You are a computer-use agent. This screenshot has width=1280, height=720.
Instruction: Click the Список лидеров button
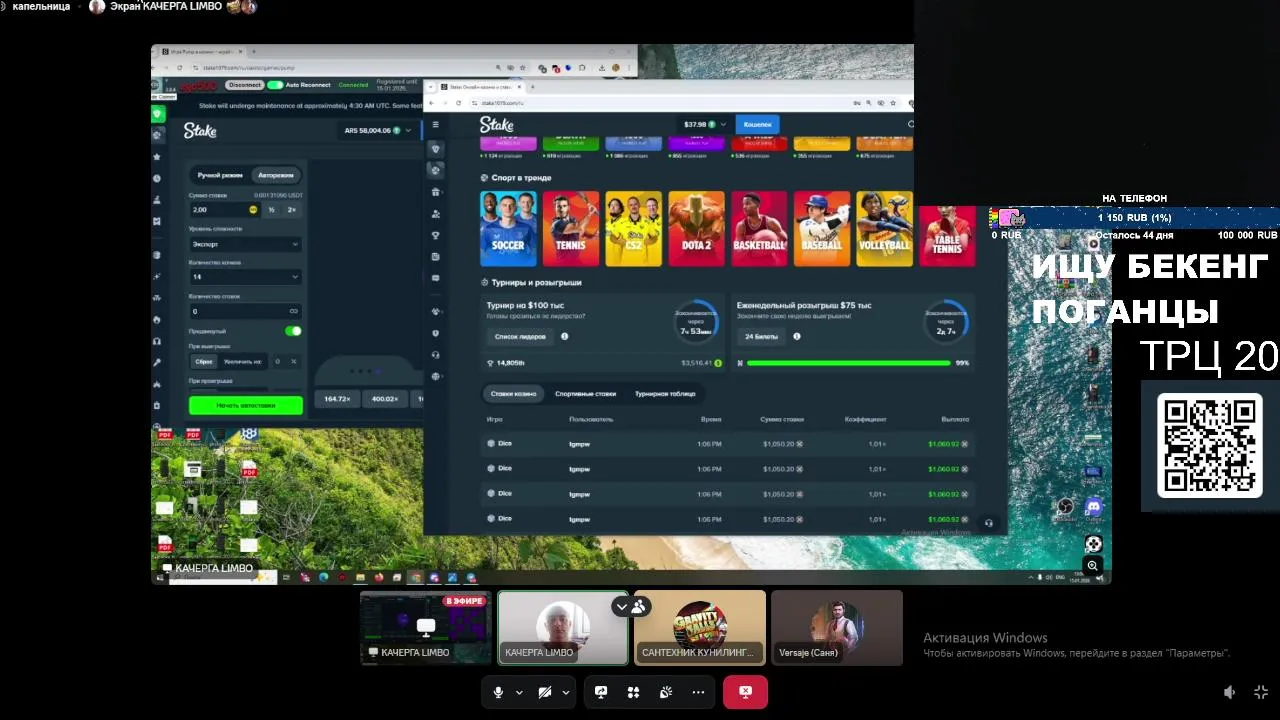pyautogui.click(x=520, y=337)
